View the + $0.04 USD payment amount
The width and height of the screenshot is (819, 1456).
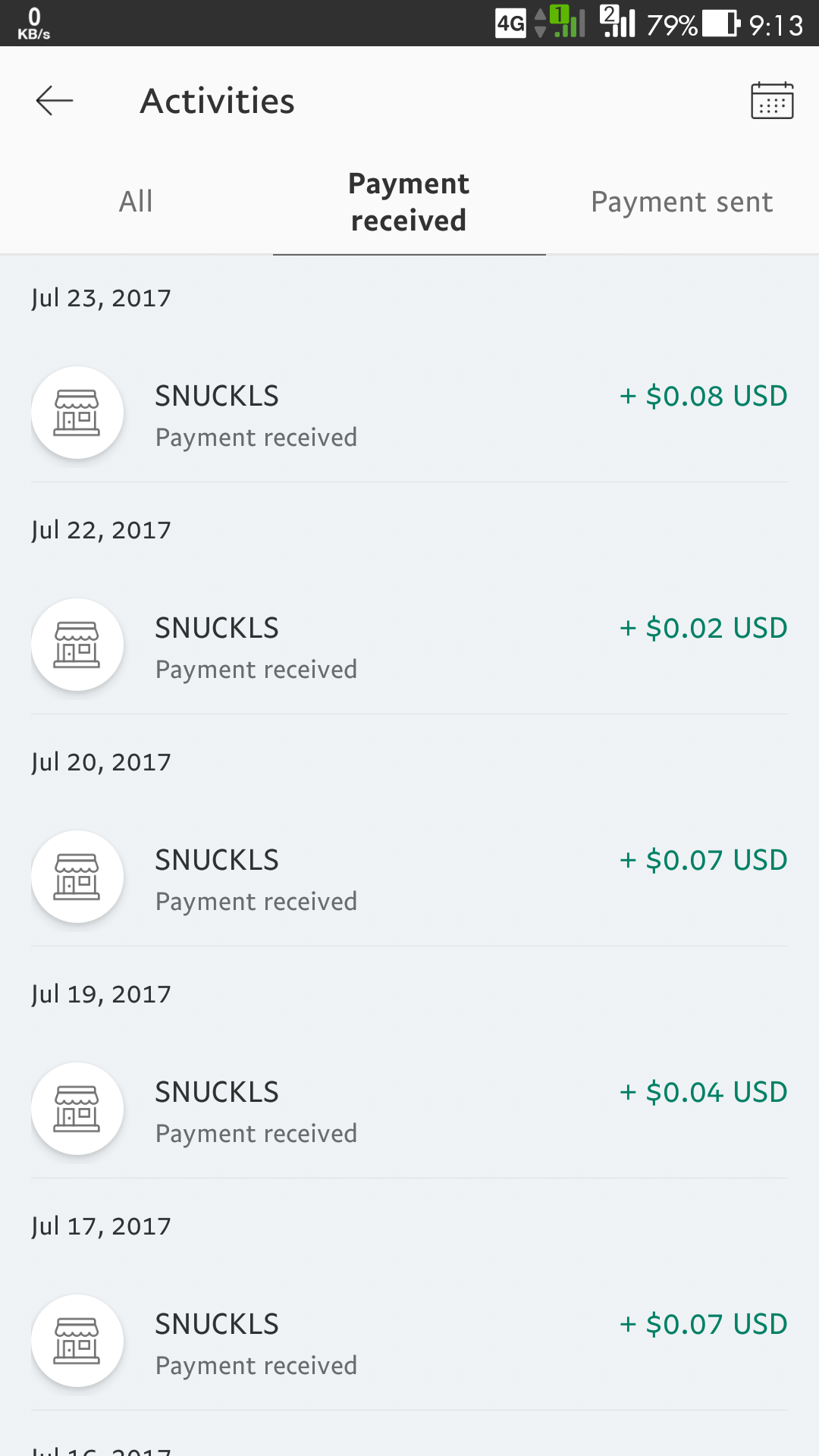pos(703,1093)
